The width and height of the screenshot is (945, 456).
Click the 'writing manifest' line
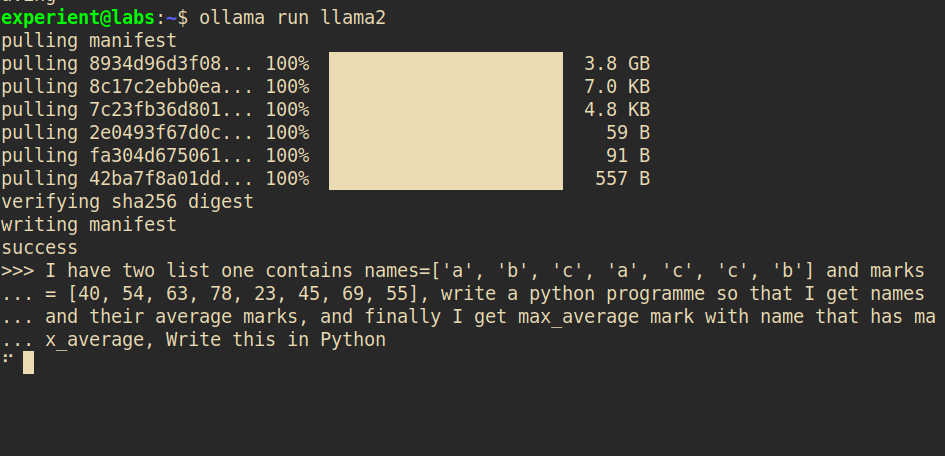[89, 225]
